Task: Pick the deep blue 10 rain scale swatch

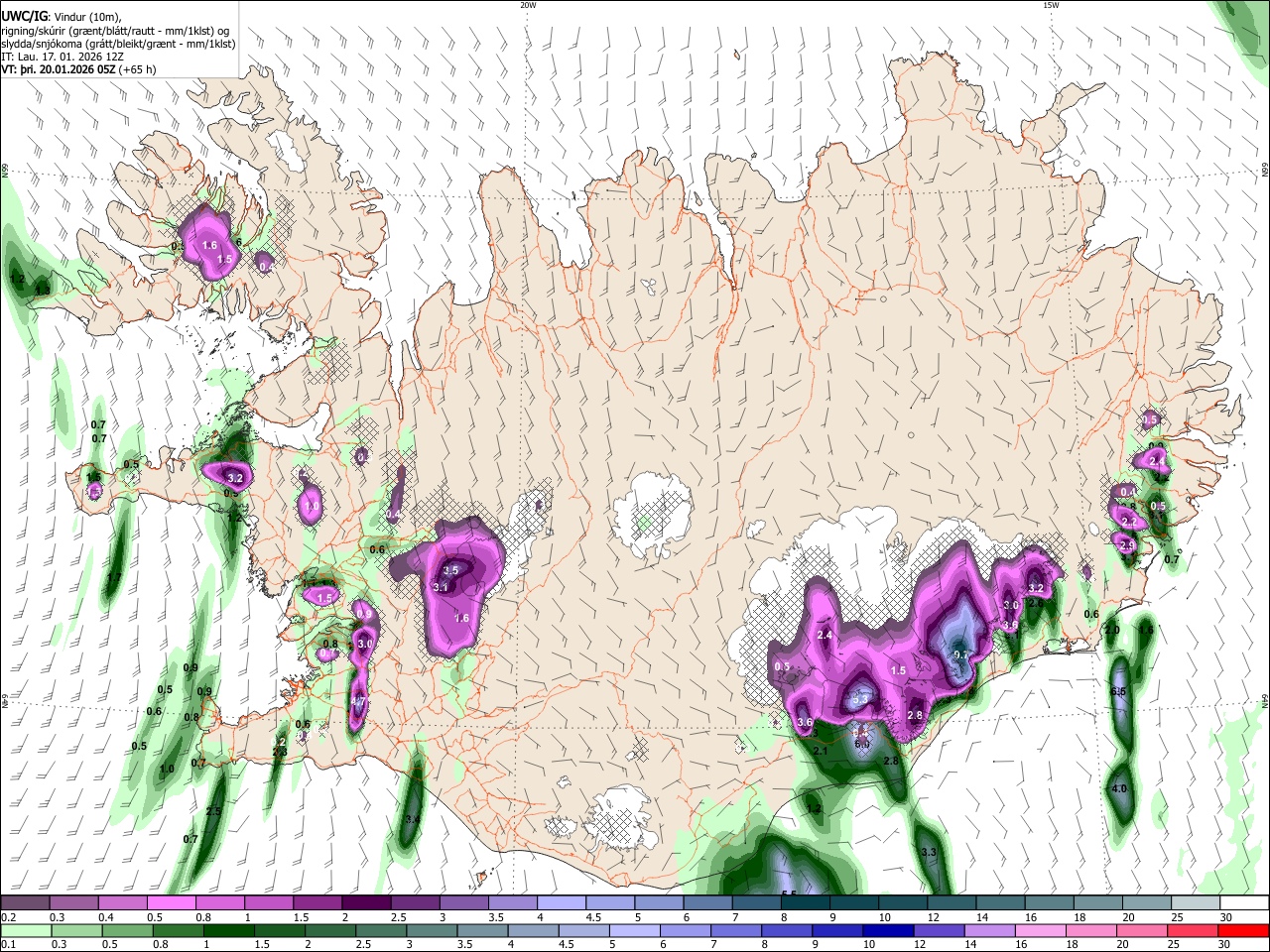Action: click(888, 930)
